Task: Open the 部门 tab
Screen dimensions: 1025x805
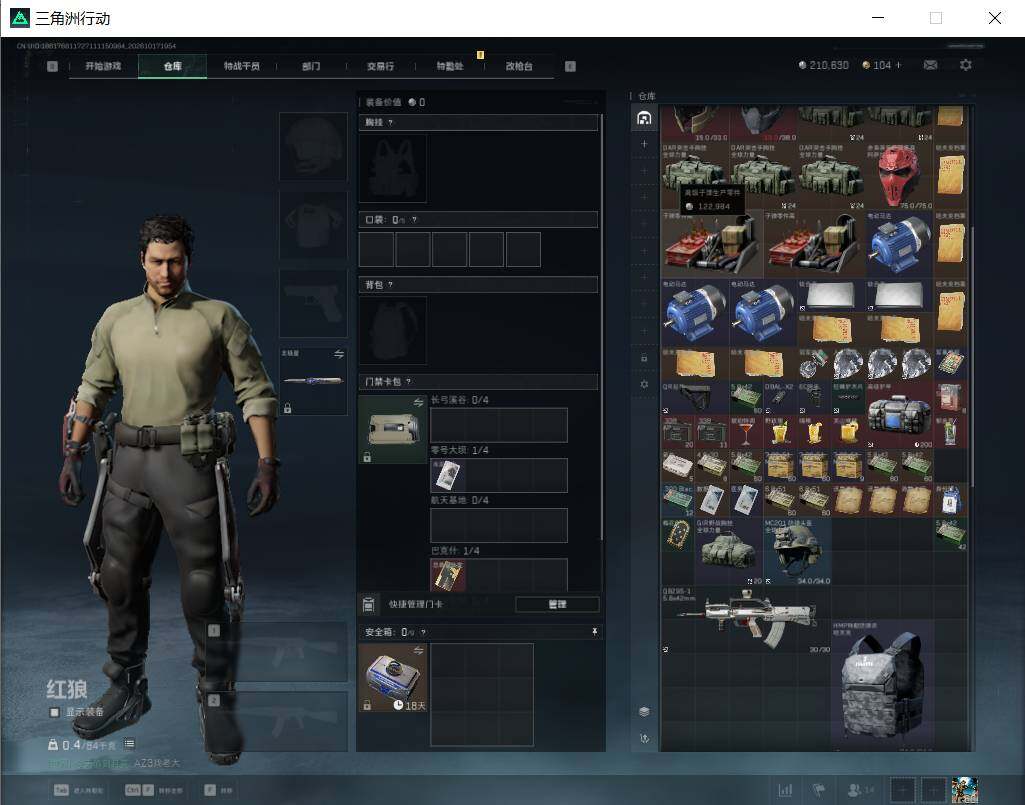Action: point(311,66)
